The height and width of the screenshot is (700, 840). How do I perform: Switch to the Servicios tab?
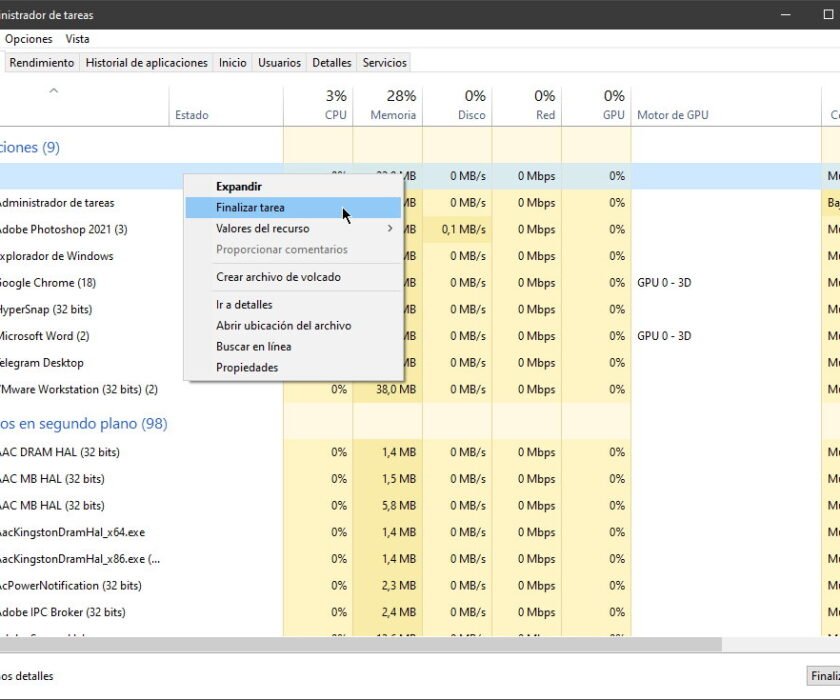click(x=384, y=61)
